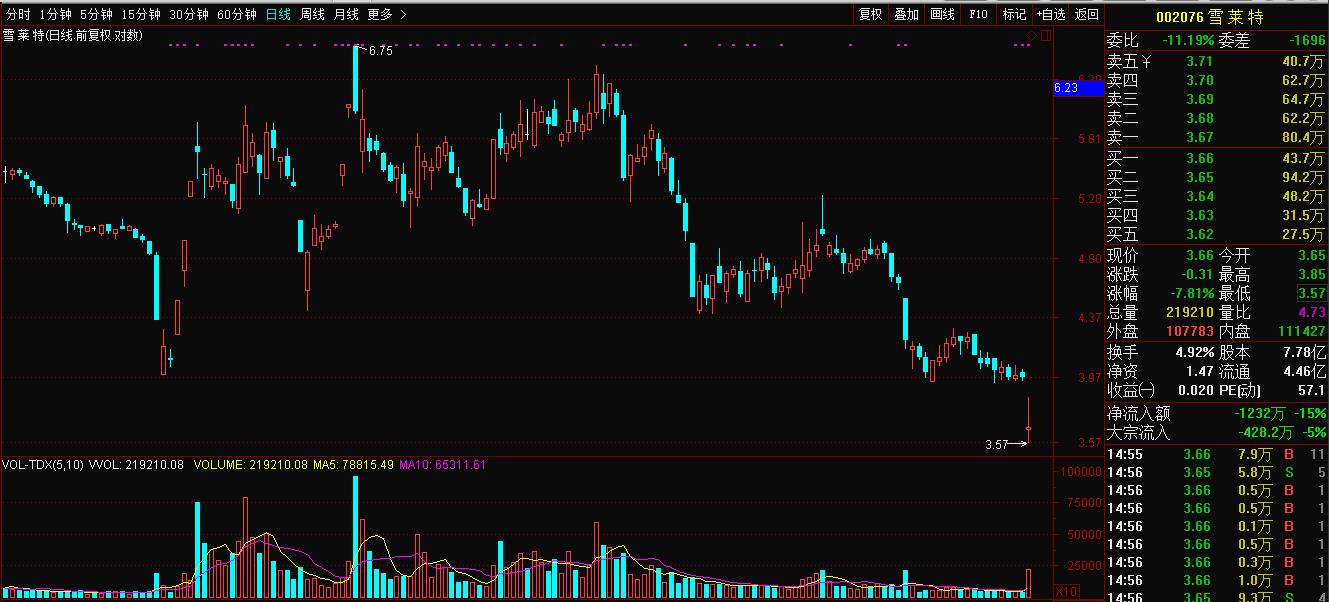Select the 30分钟 period tab
The image size is (1329, 602).
[x=189, y=14]
